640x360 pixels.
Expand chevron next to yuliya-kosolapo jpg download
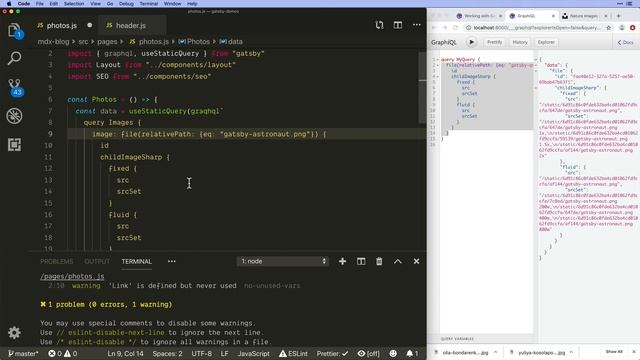tap(571, 352)
